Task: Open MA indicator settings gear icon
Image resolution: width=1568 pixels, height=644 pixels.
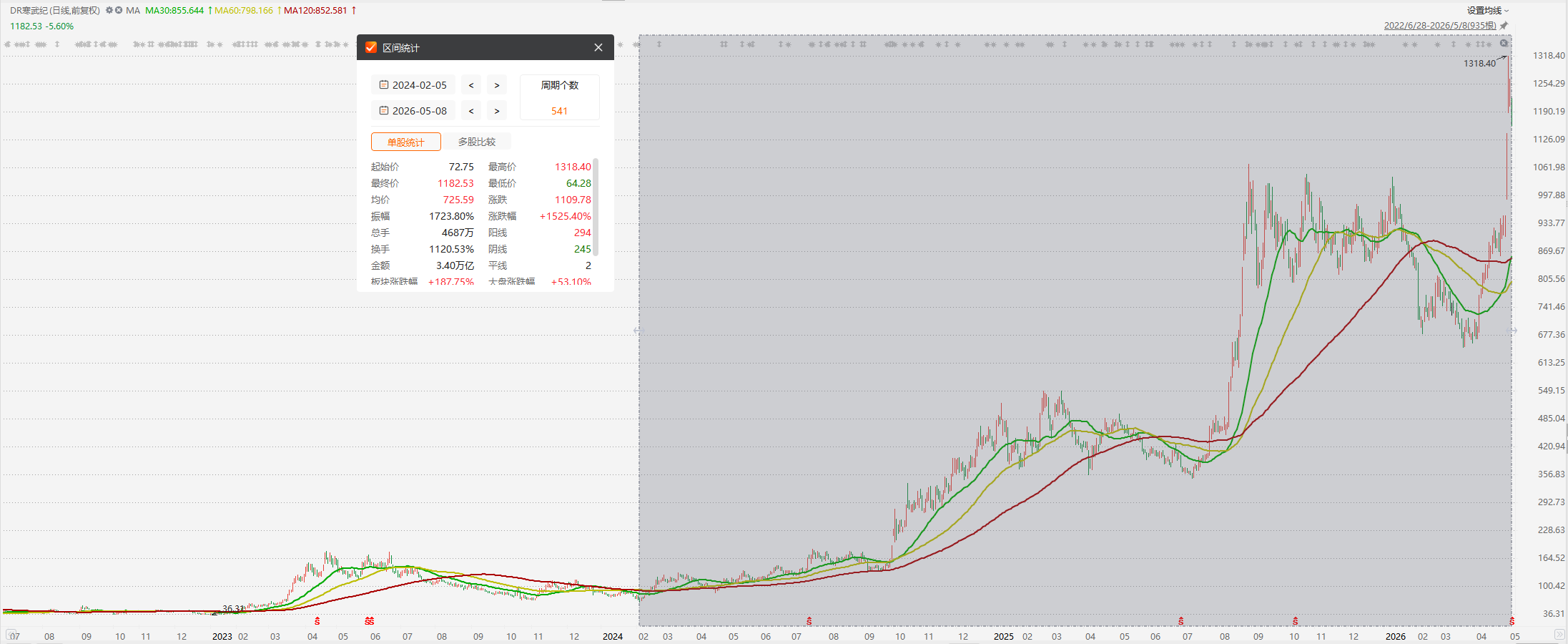Action: [109, 11]
